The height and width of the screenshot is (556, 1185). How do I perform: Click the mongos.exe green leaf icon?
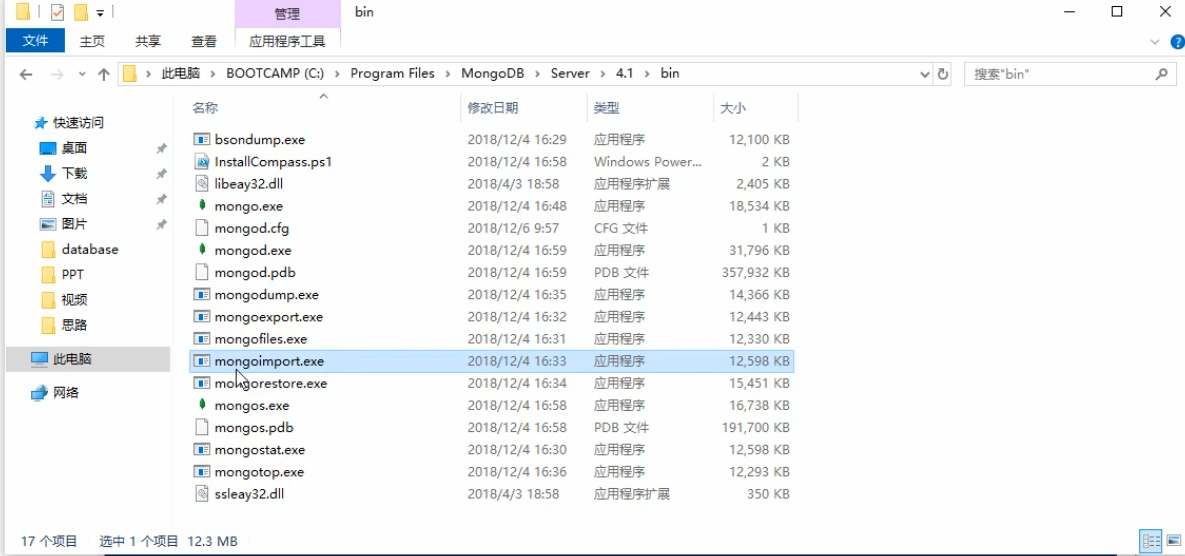click(201, 405)
